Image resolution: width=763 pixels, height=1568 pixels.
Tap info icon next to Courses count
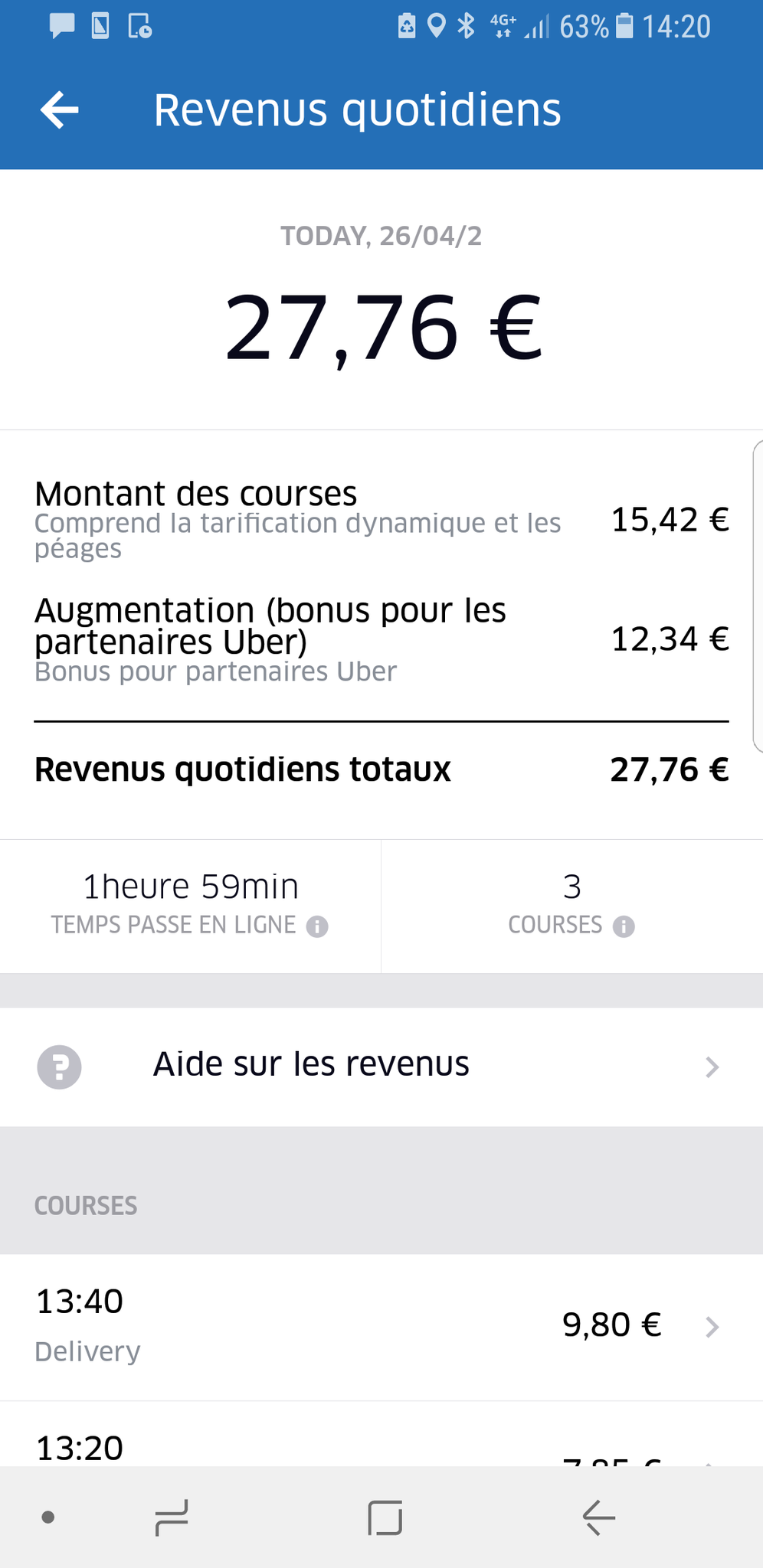624,926
